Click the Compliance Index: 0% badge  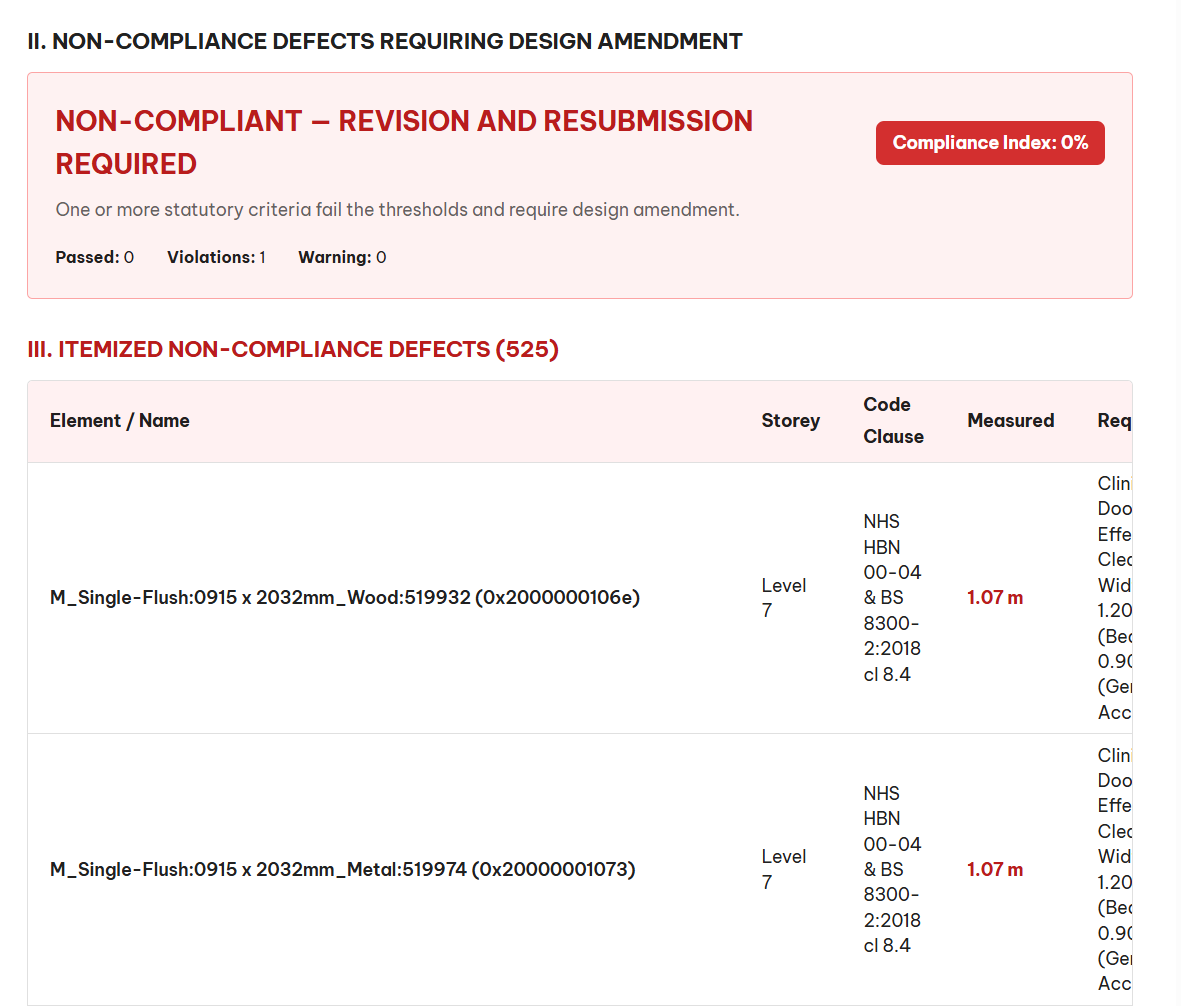point(990,142)
